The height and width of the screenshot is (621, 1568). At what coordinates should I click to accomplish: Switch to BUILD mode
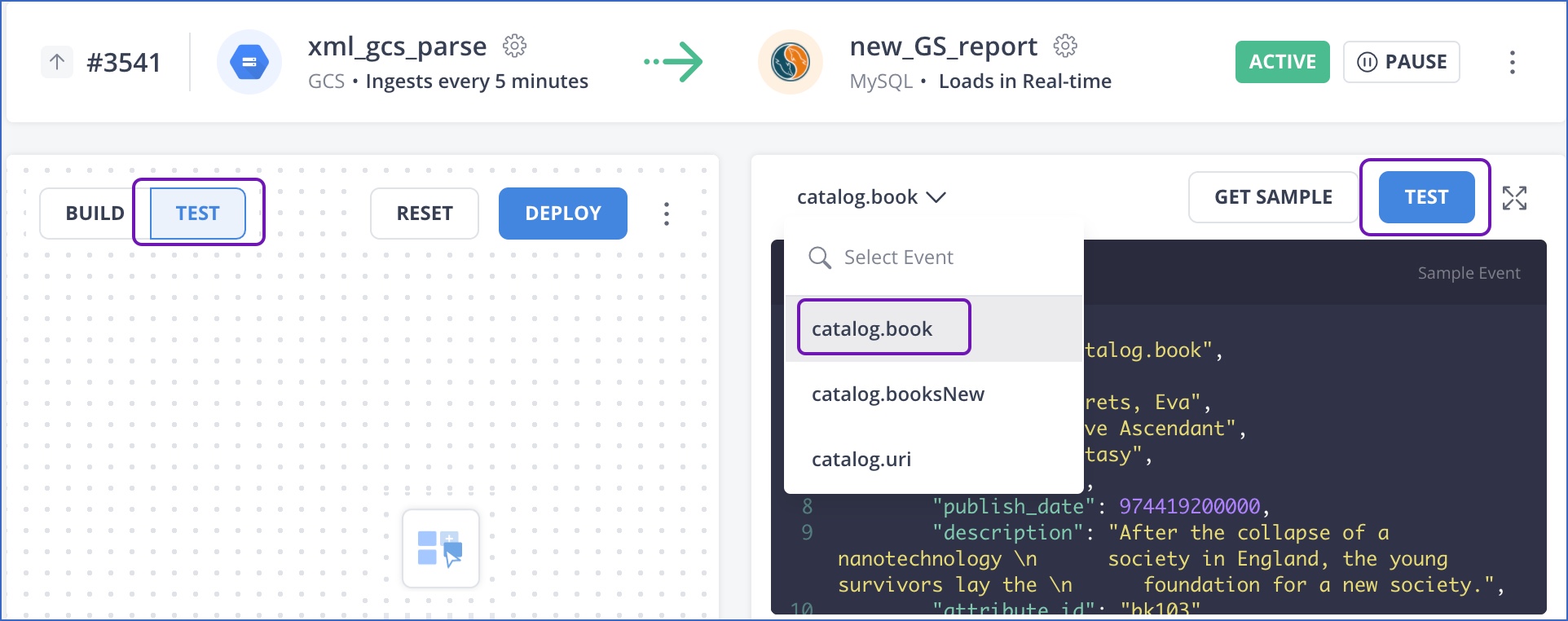click(x=95, y=214)
